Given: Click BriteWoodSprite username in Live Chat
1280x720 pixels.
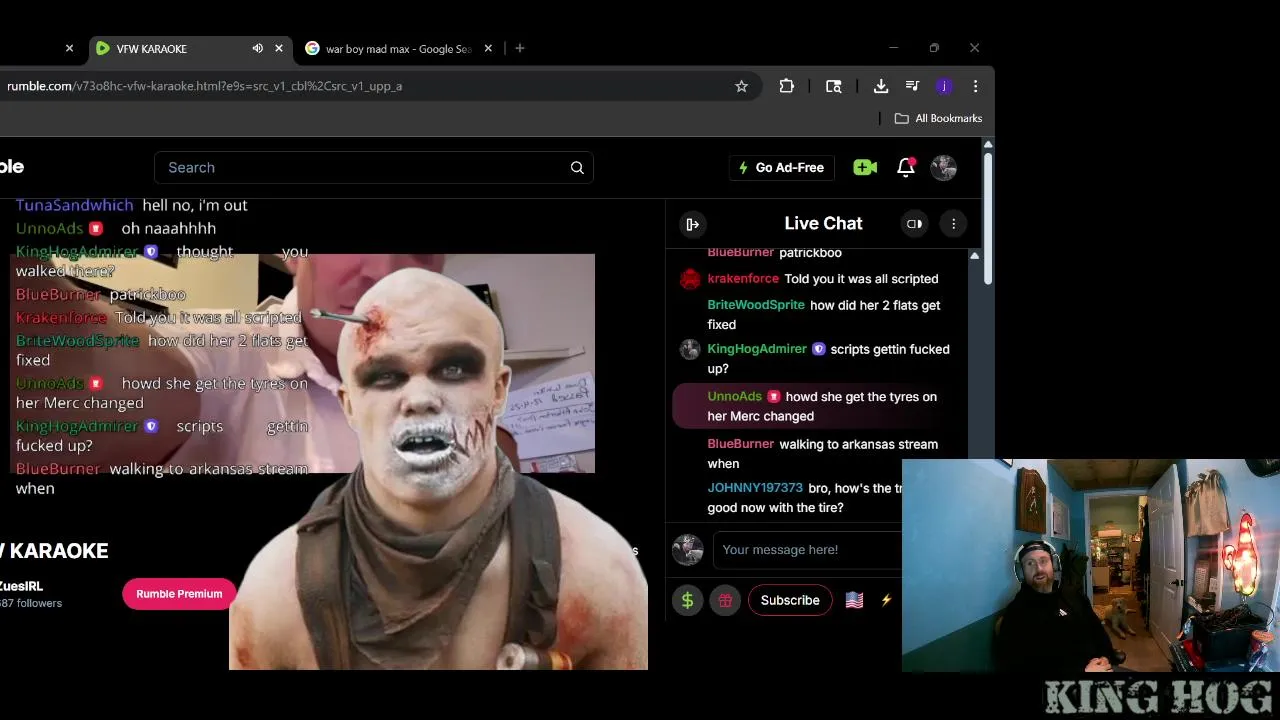Looking at the screenshot, I should point(756,305).
